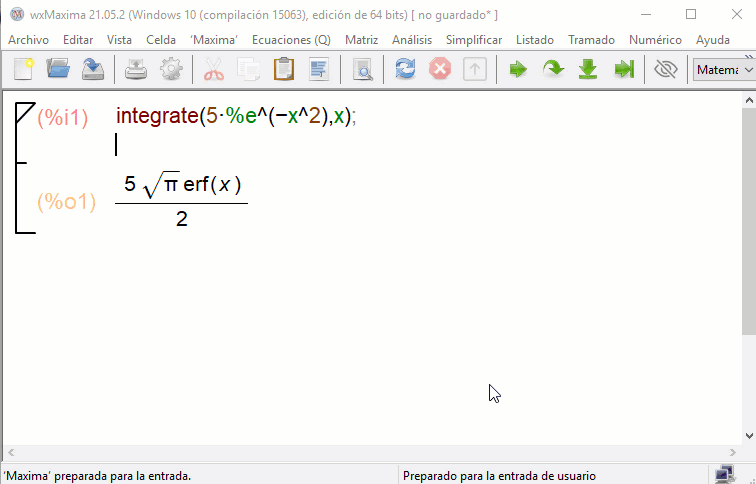Open the Tramado menu
756x484 pixels.
591,40
